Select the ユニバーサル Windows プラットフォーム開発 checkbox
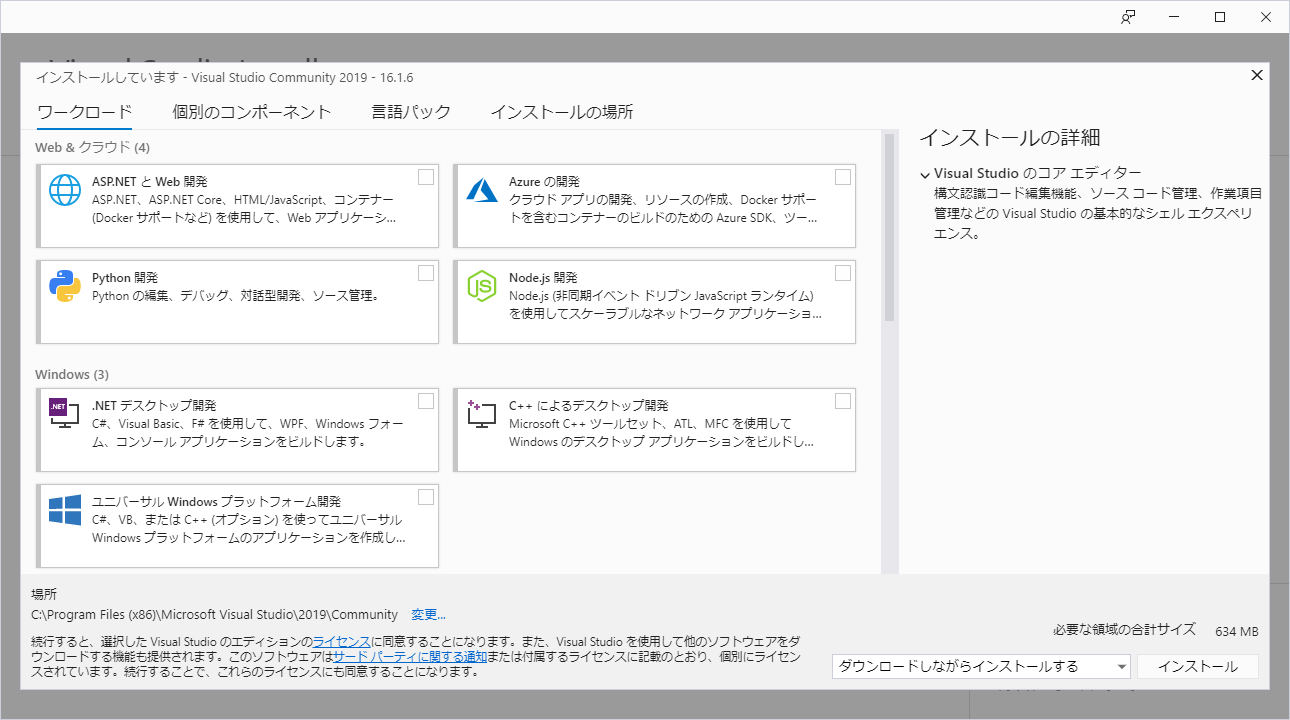 pyautogui.click(x=426, y=497)
